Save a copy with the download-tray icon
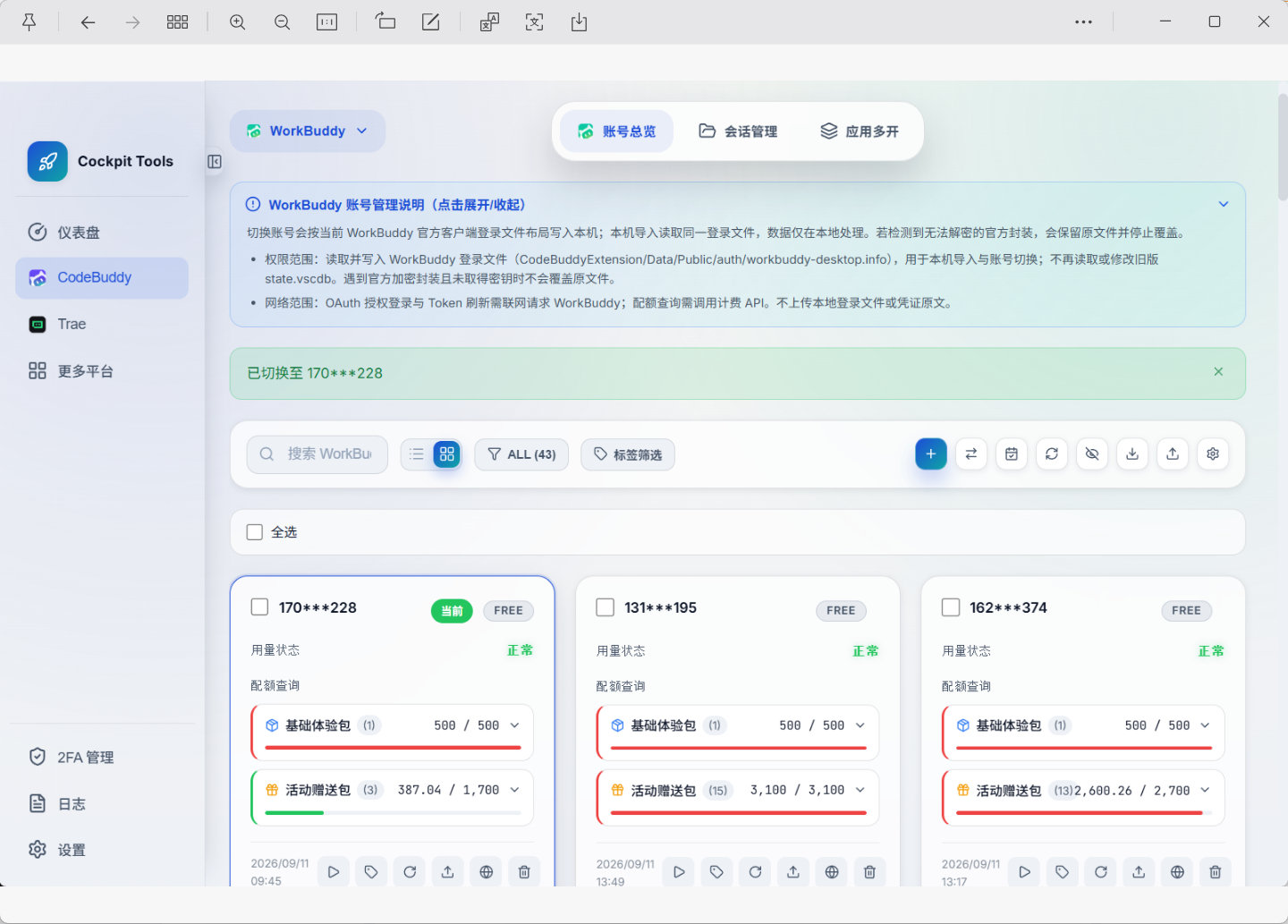Viewport: 1288px width, 924px height. 579,22
